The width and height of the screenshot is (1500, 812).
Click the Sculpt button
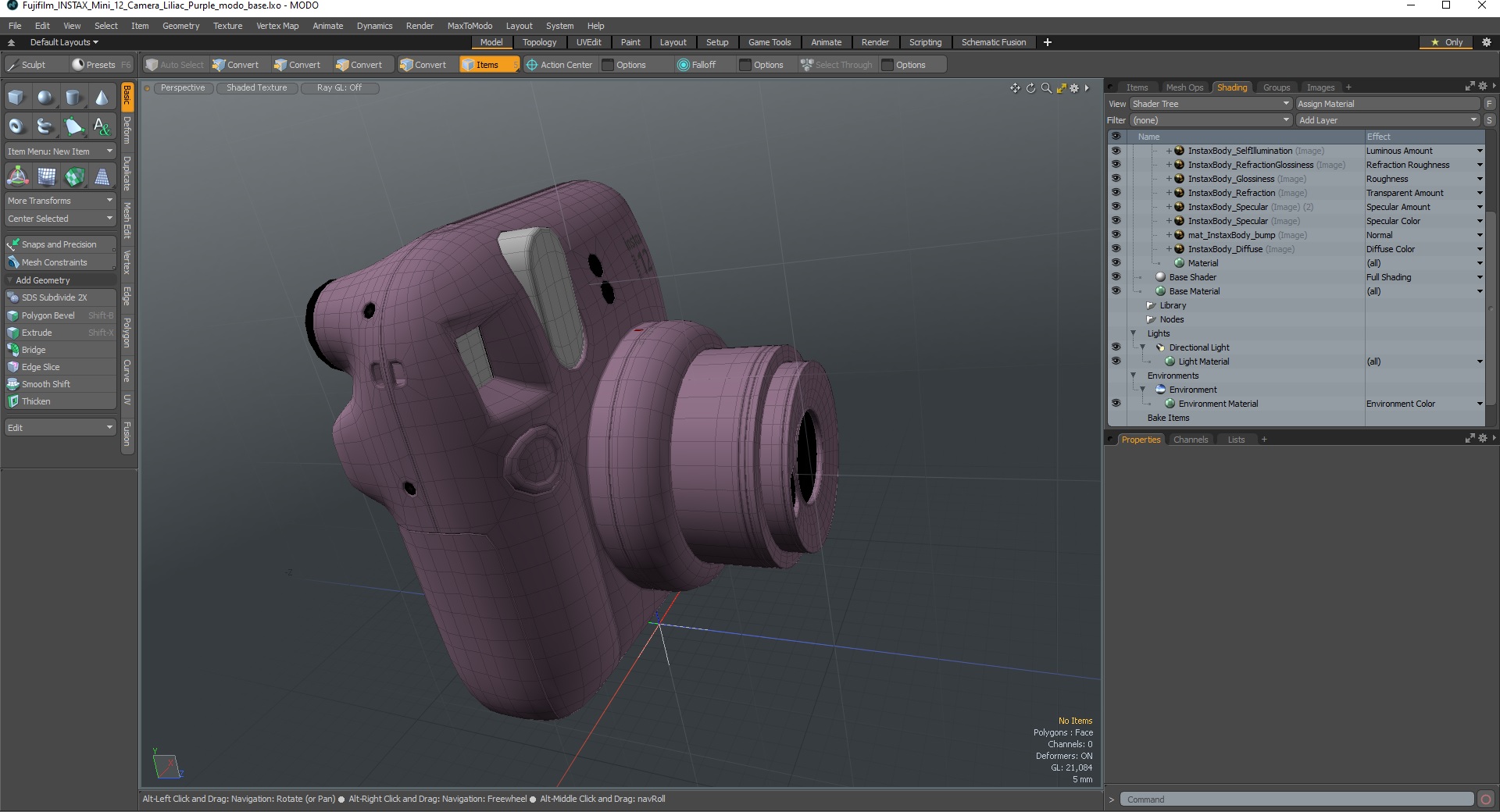[x=34, y=65]
